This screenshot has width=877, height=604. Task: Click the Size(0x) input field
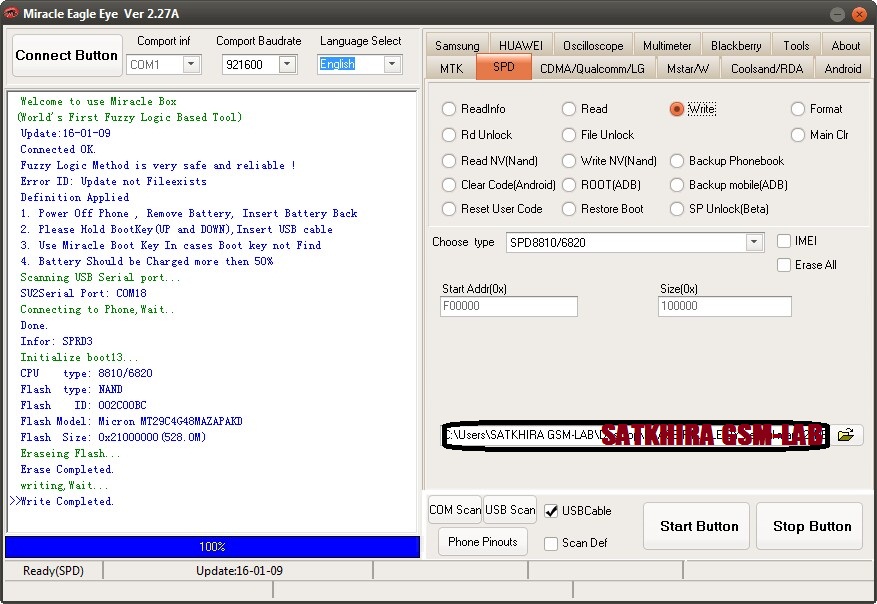pos(724,306)
